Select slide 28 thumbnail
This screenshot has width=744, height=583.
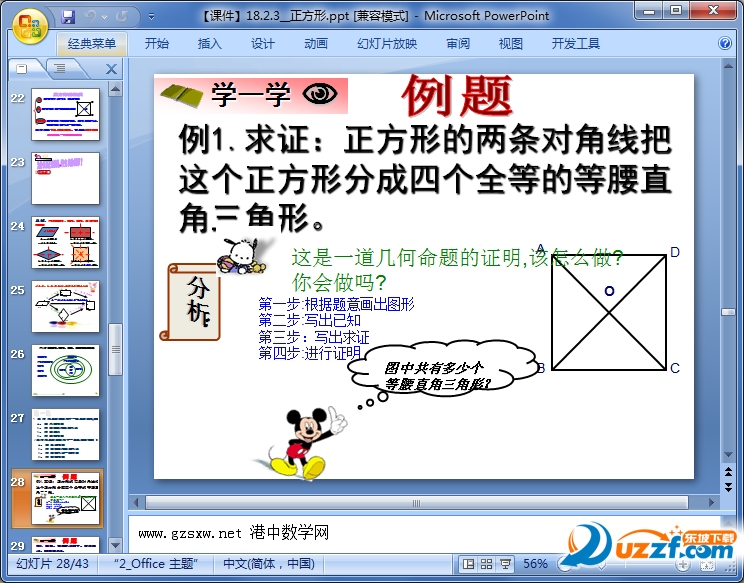[65, 499]
